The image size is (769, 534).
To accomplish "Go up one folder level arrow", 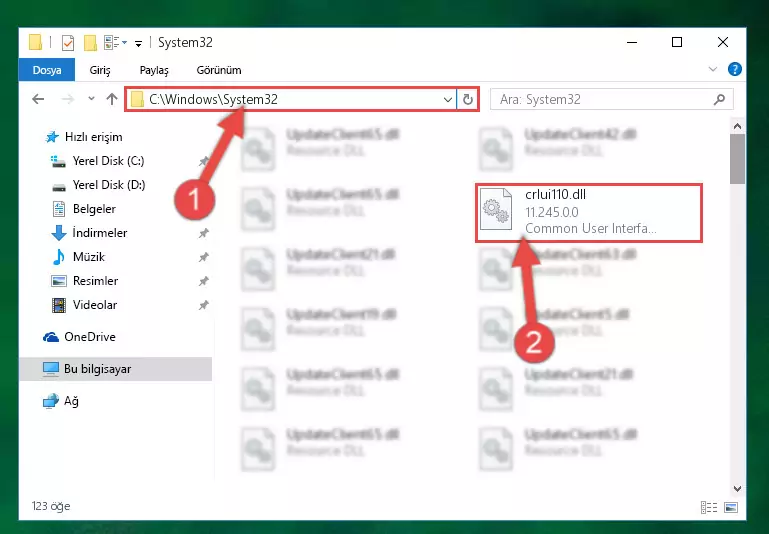I will pyautogui.click(x=112, y=99).
